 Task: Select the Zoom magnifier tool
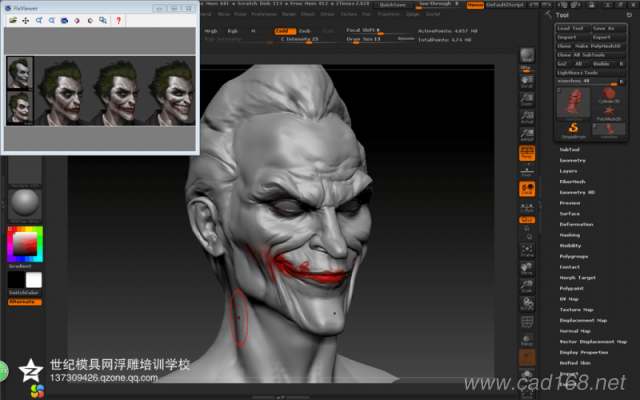(527, 99)
